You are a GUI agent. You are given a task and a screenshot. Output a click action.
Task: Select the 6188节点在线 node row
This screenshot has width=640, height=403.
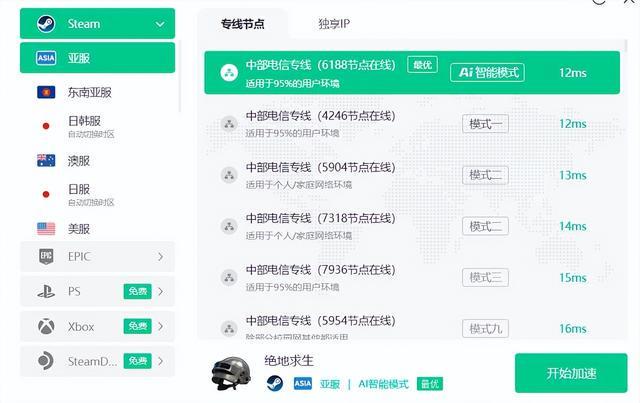(x=412, y=73)
